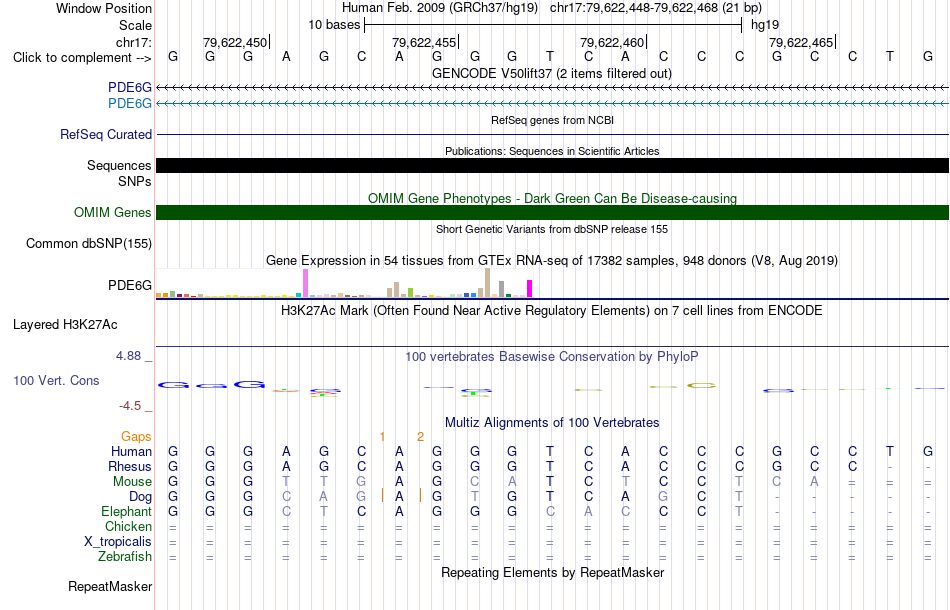Select the chr17: ruler label
Screen dimensions: 950x610
(x=133, y=42)
